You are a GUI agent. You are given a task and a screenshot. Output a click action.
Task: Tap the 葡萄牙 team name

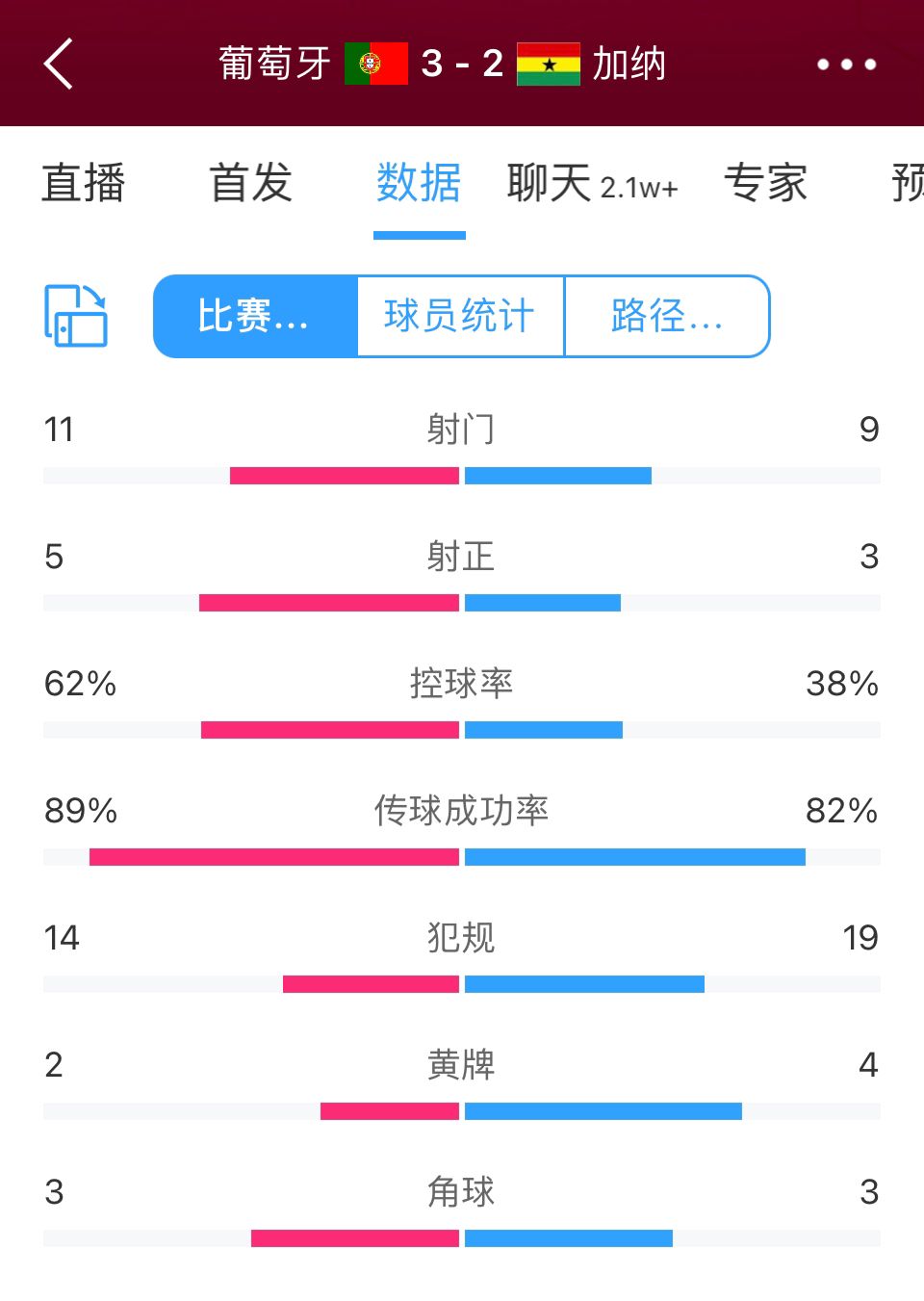pyautogui.click(x=275, y=64)
